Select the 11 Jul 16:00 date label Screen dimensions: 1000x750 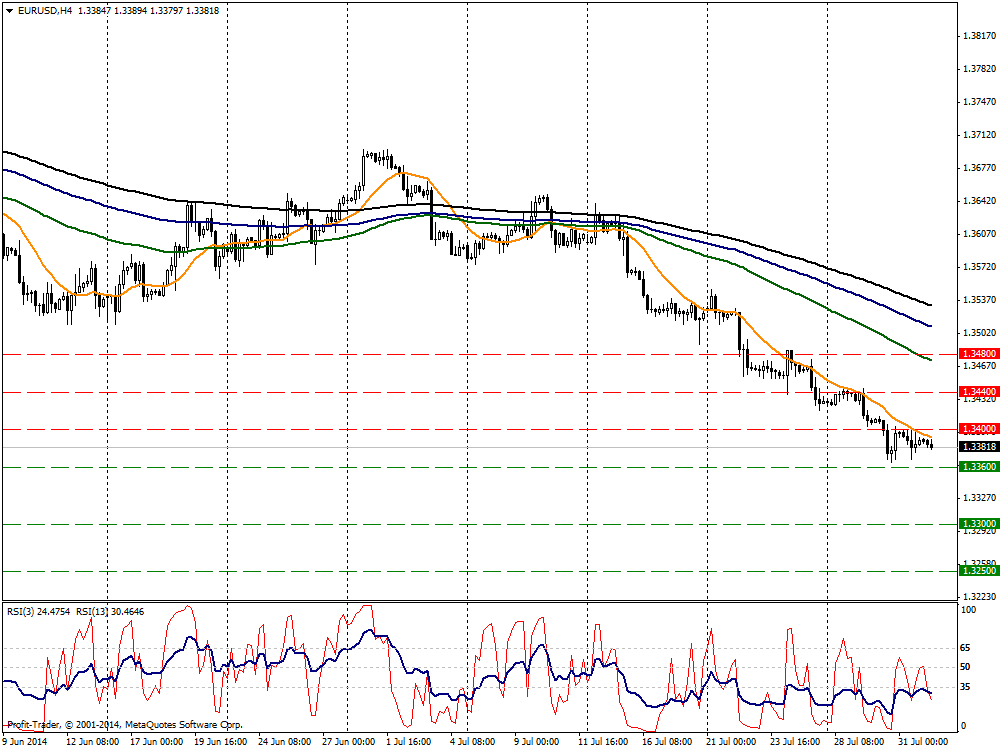[x=602, y=742]
